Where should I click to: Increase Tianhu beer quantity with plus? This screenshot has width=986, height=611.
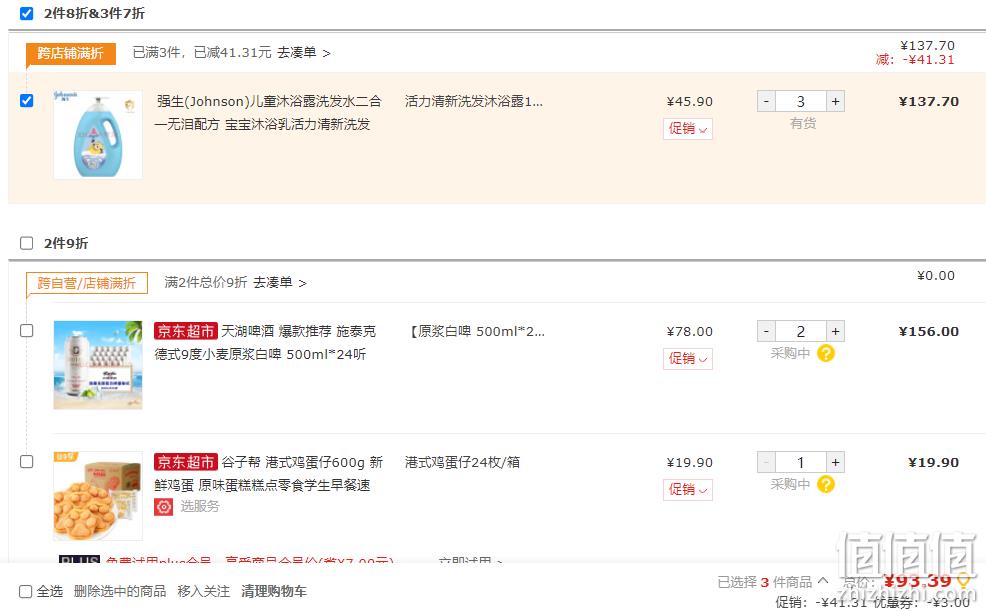coord(835,331)
